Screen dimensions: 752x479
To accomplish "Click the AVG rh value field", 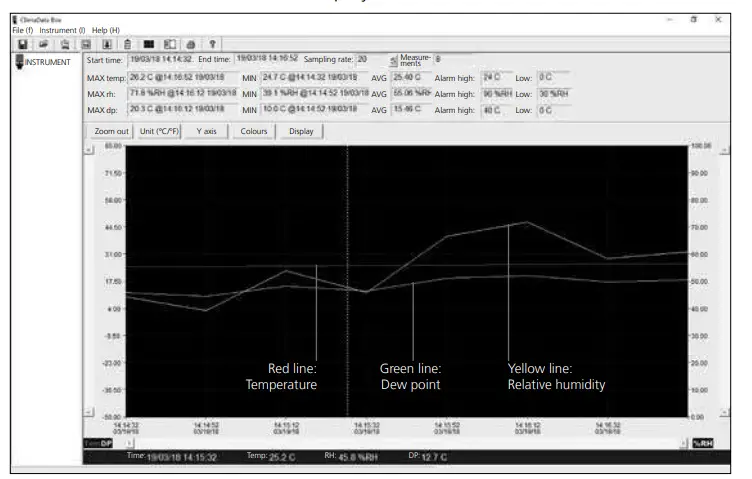I will 411,93.
